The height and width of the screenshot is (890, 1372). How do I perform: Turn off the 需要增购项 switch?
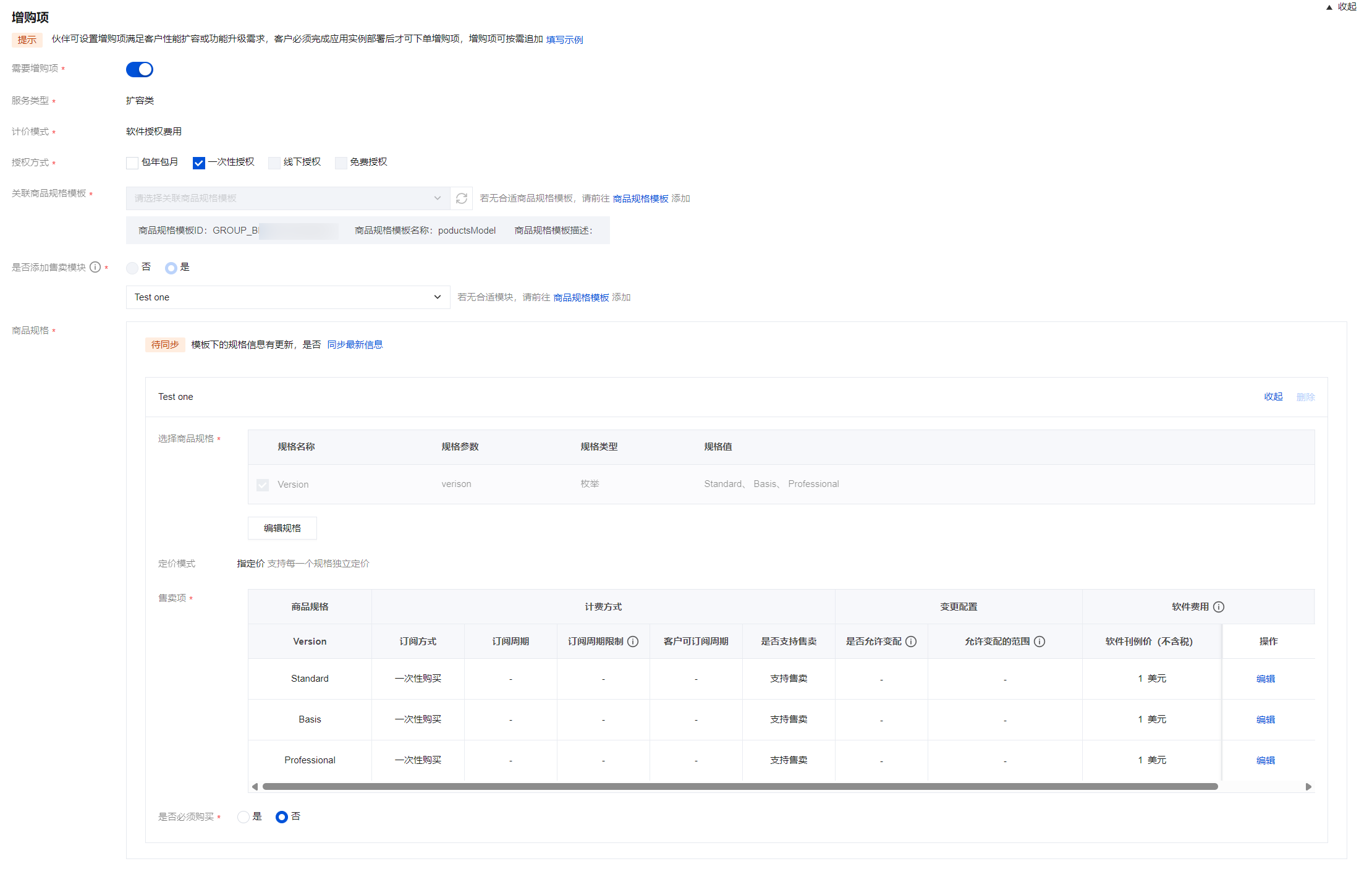coord(140,69)
